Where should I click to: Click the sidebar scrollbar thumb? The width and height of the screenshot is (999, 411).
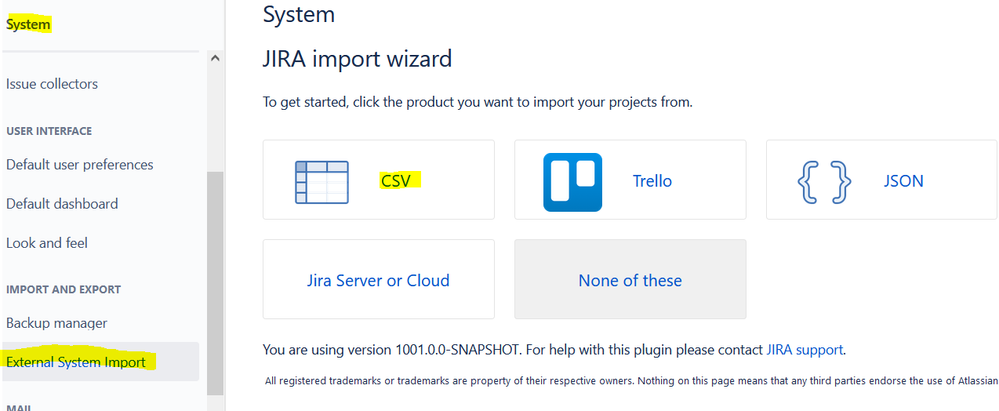click(215, 283)
